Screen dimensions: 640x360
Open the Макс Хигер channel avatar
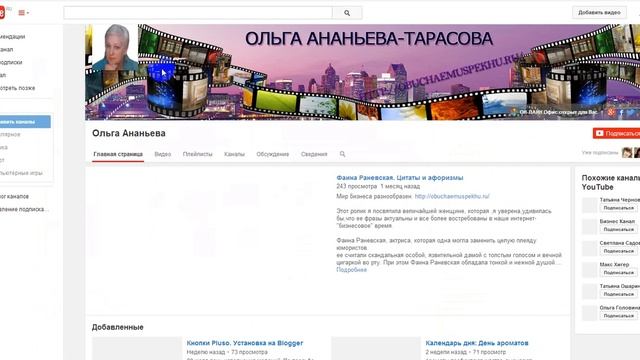tap(589, 270)
